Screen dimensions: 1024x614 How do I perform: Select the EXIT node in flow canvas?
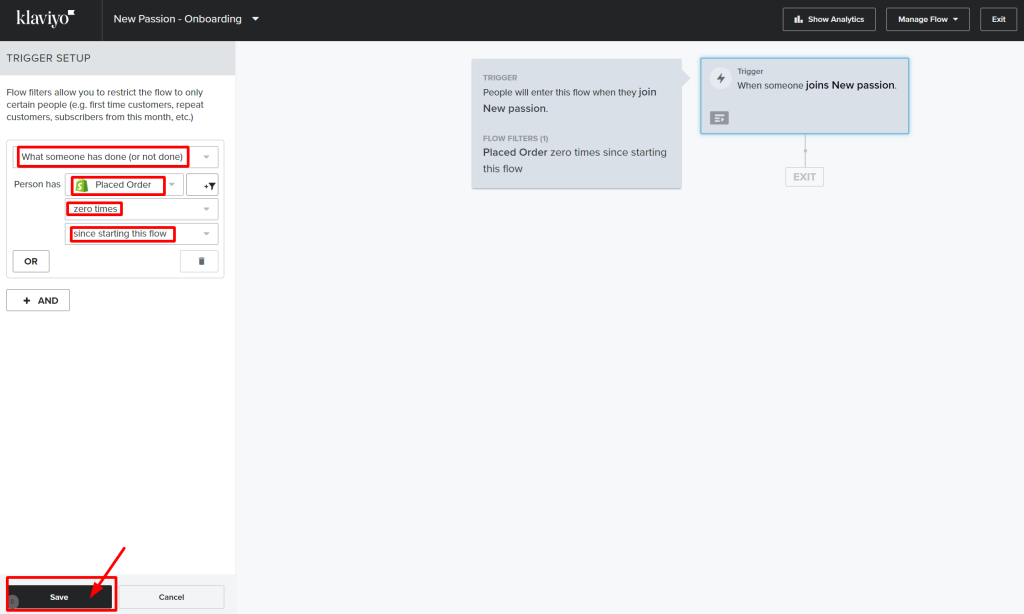[x=804, y=177]
